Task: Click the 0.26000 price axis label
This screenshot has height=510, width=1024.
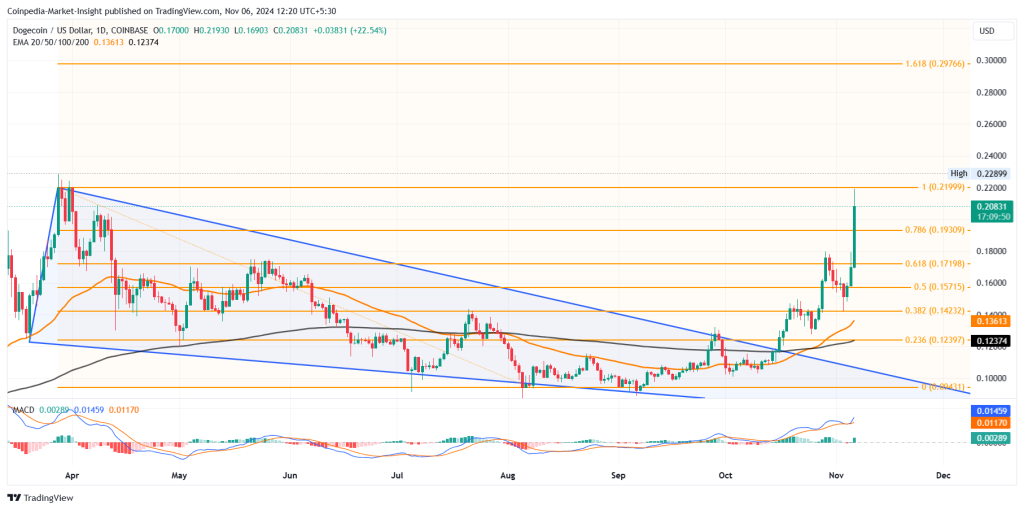Action: (x=991, y=124)
